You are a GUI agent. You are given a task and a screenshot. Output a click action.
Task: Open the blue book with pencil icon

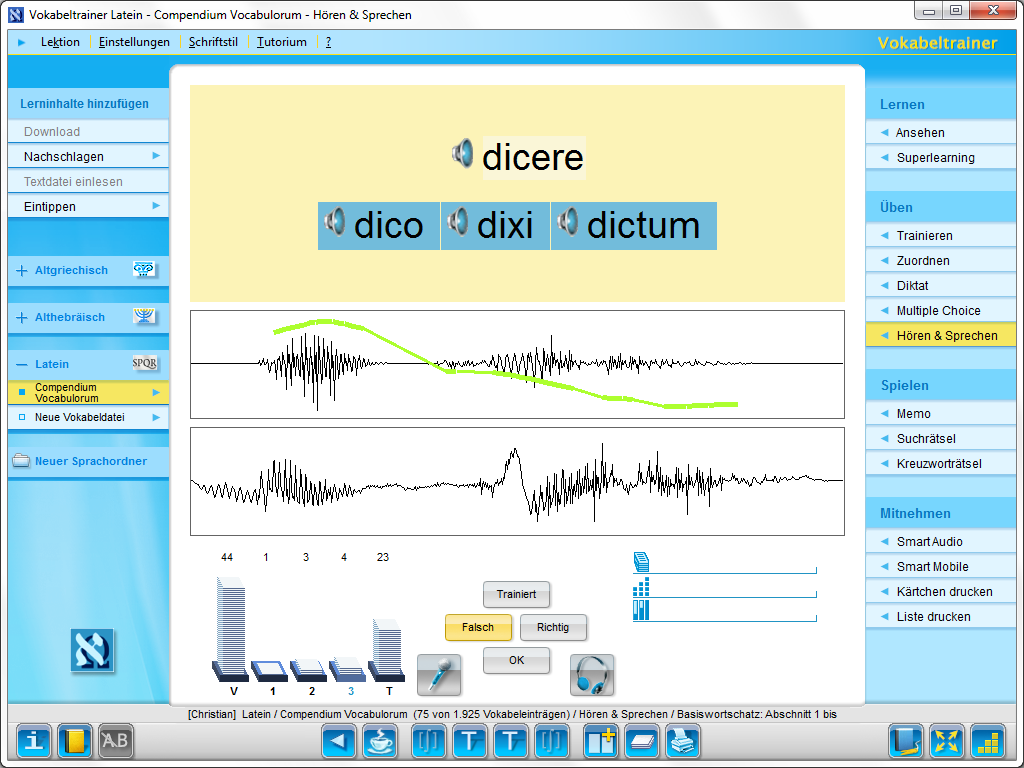click(x=906, y=741)
